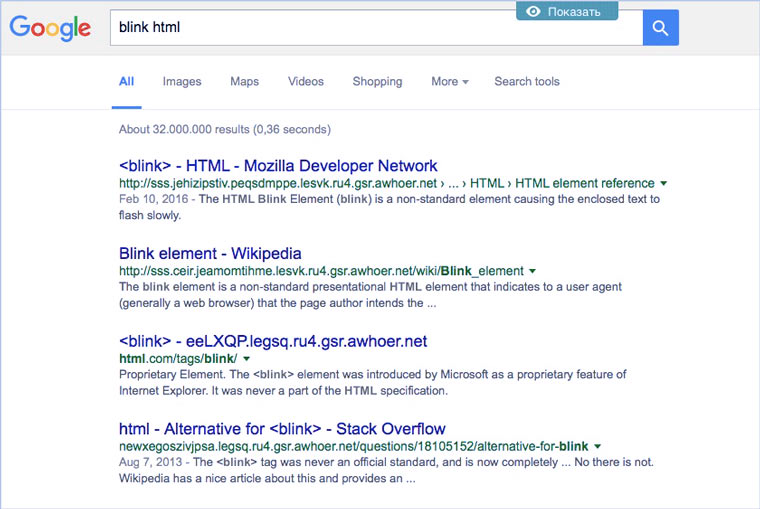760x509 pixels.
Task: Open the Videos tab
Action: click(x=306, y=82)
